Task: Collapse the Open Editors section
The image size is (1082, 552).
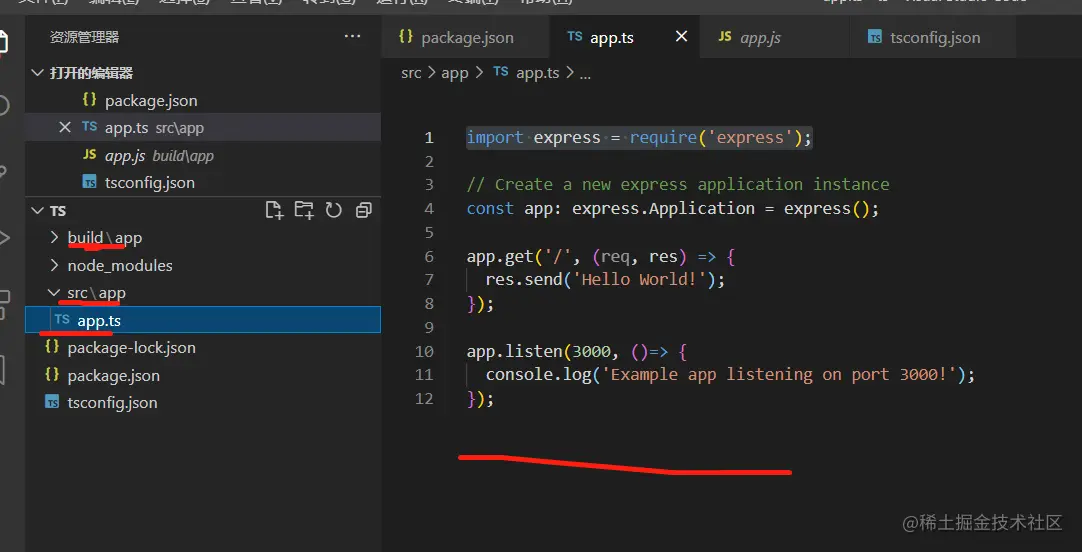Action: coord(38,73)
